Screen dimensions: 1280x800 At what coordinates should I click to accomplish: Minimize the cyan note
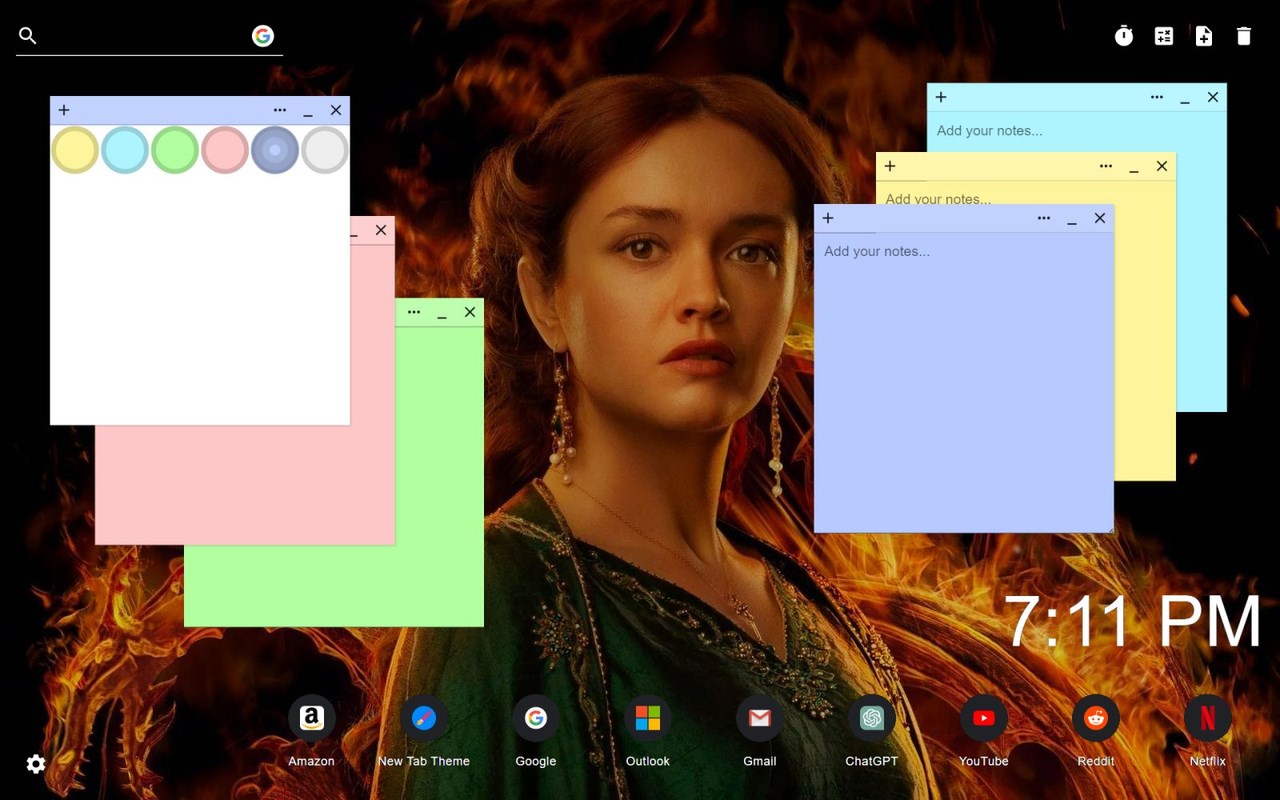click(x=1185, y=99)
